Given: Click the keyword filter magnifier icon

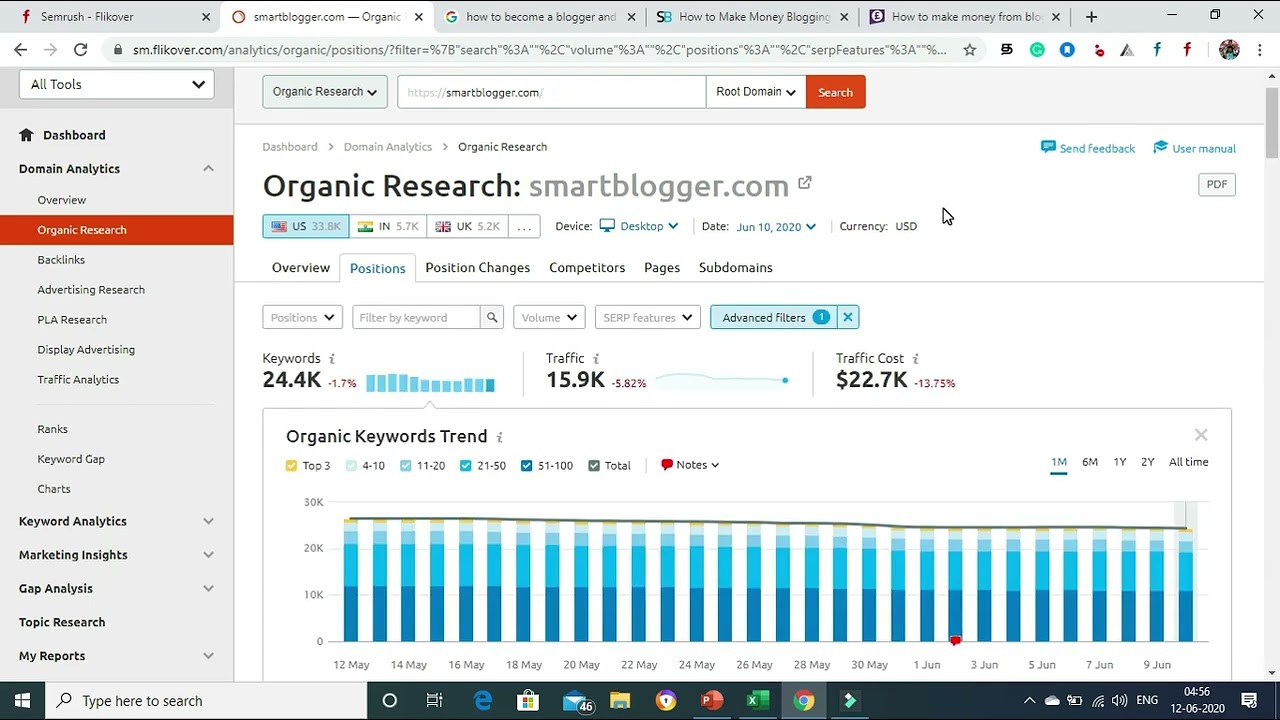Looking at the screenshot, I should [492, 317].
